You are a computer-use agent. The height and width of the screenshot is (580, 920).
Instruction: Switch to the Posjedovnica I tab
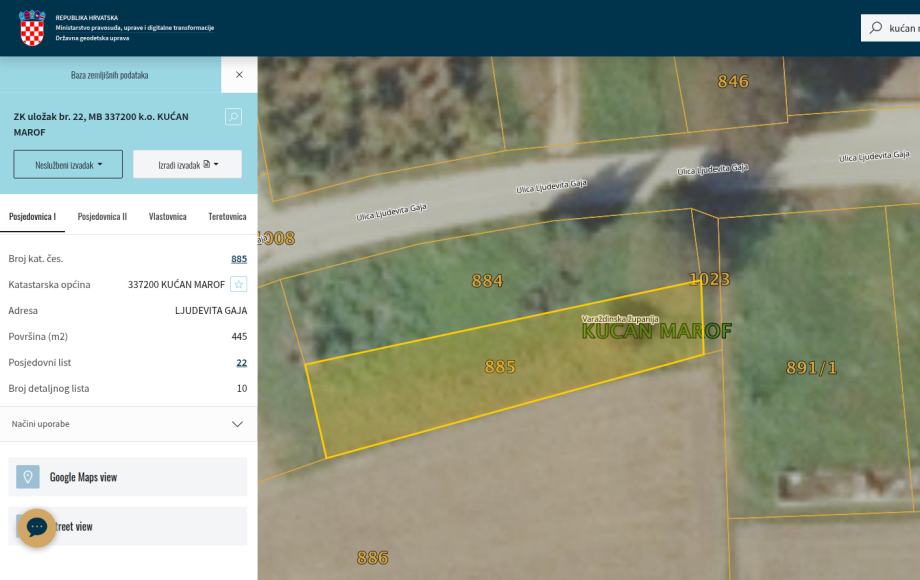32,216
